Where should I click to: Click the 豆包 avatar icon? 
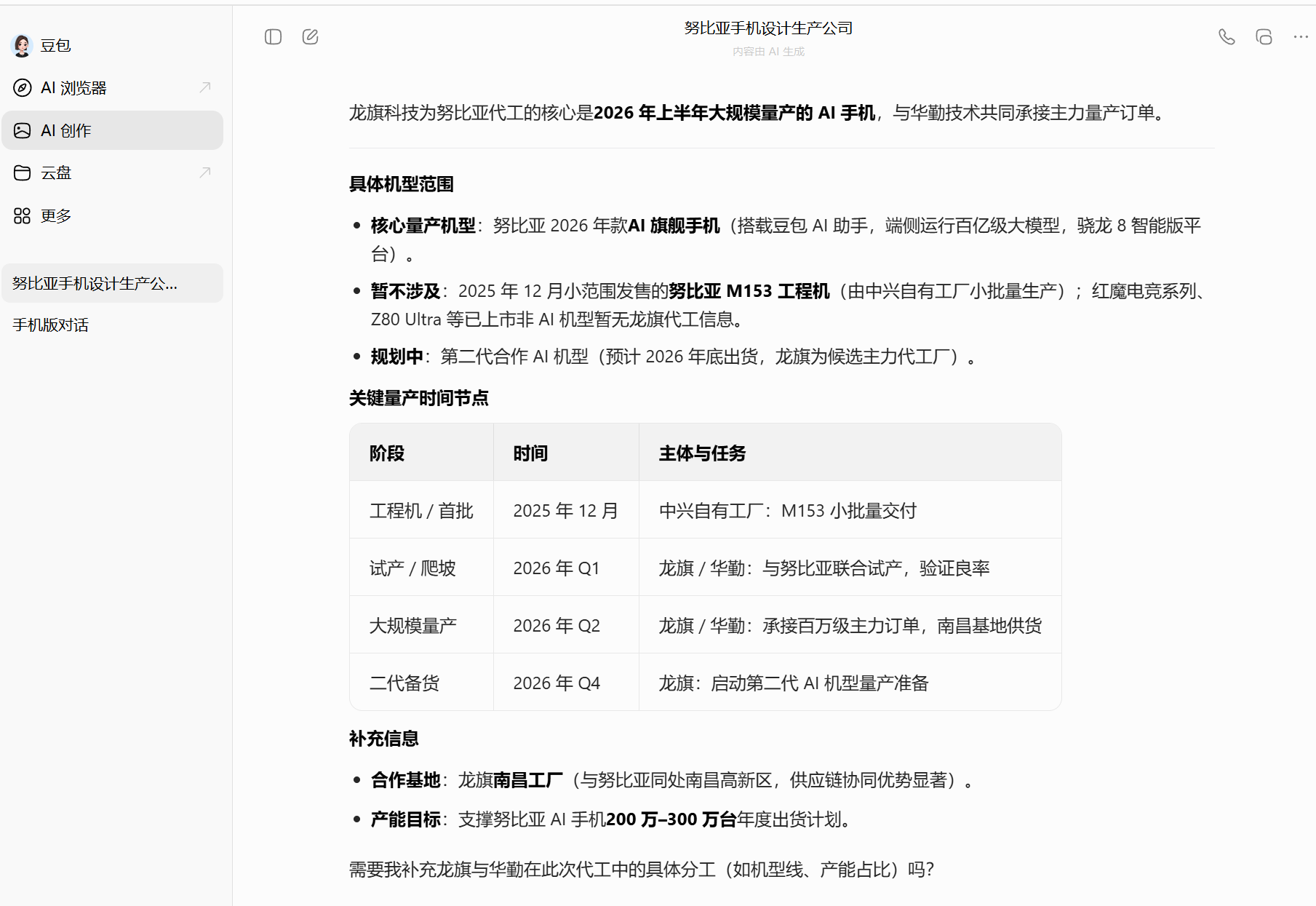tap(23, 45)
